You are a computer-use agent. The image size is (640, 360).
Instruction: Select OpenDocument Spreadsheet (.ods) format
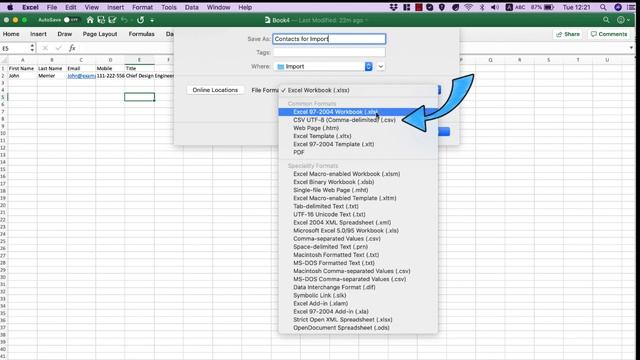[358, 328]
